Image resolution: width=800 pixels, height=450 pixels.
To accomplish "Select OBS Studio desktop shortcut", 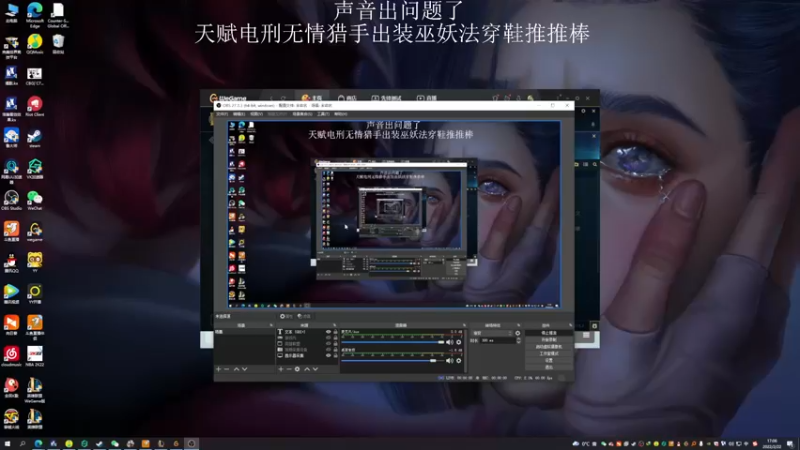I will (x=11, y=201).
